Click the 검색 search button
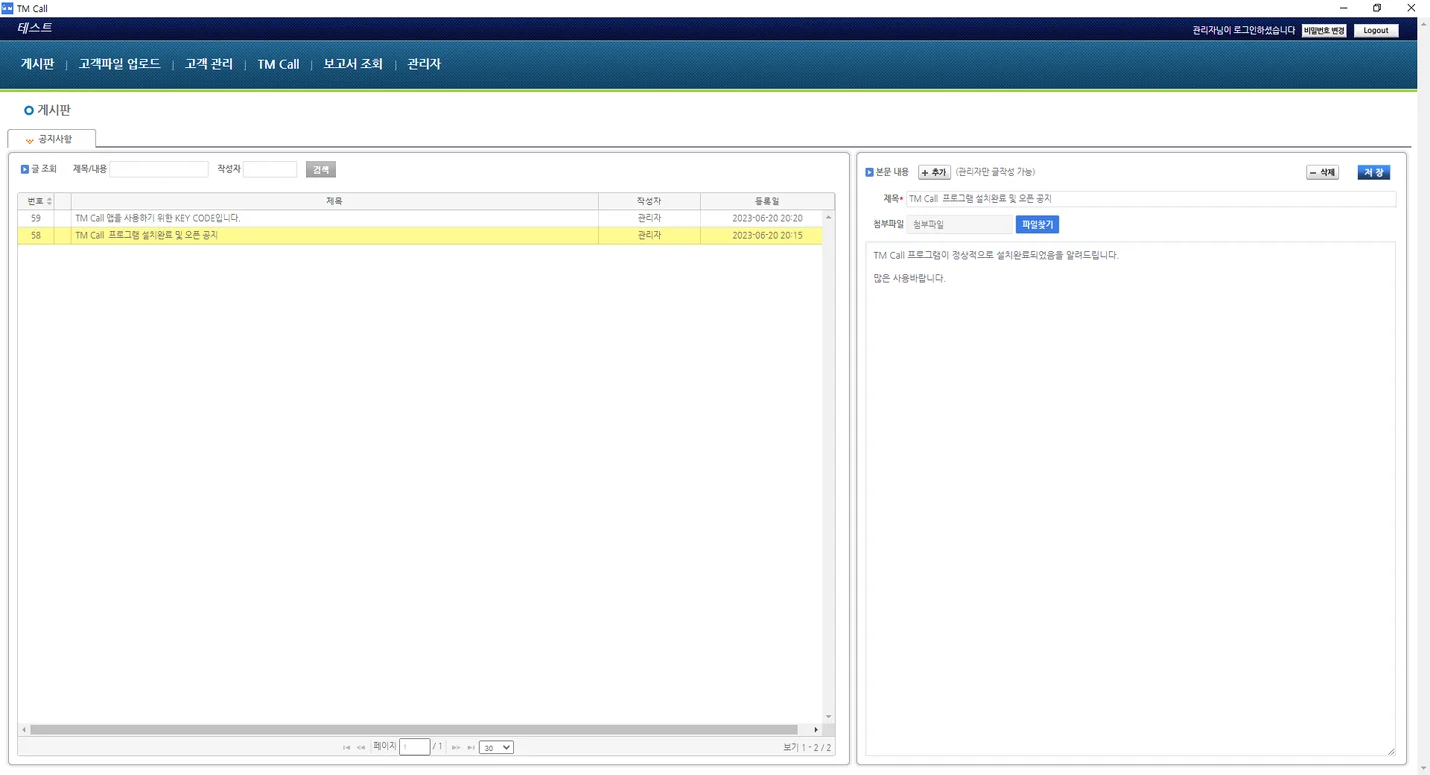Viewport: 1430px width, 775px height. coord(321,169)
